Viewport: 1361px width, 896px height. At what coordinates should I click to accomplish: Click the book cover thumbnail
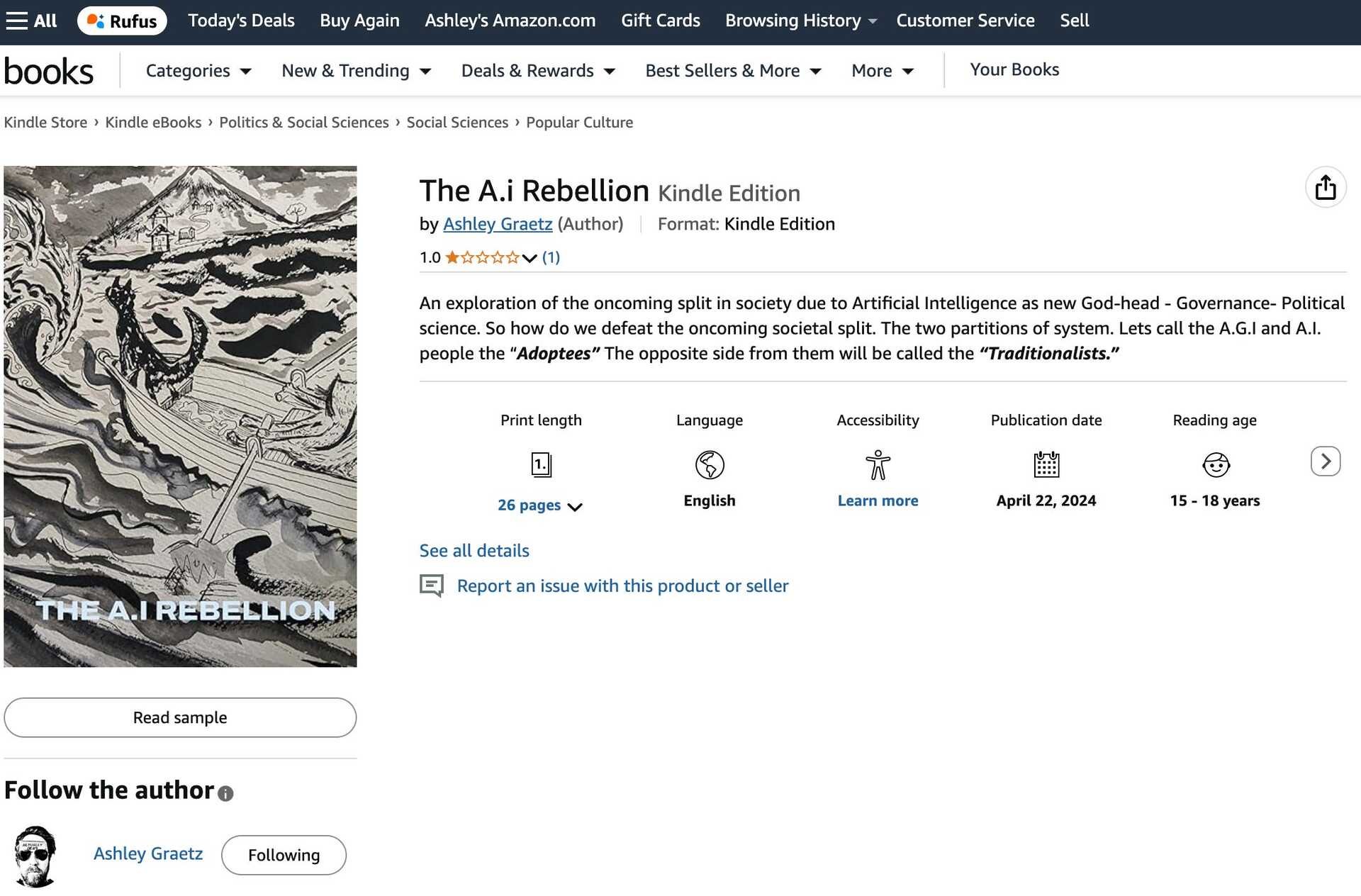(x=180, y=416)
